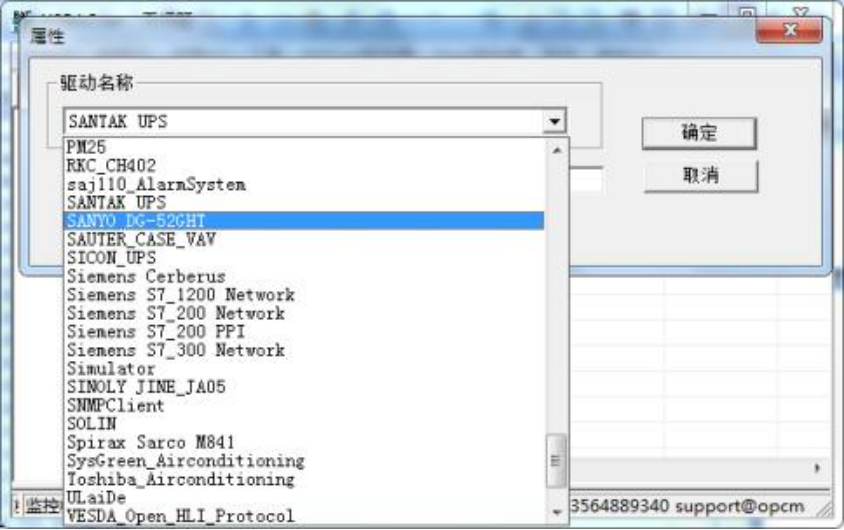Select Siemens S7_300 Network
The height and width of the screenshot is (530, 844).
point(304,350)
